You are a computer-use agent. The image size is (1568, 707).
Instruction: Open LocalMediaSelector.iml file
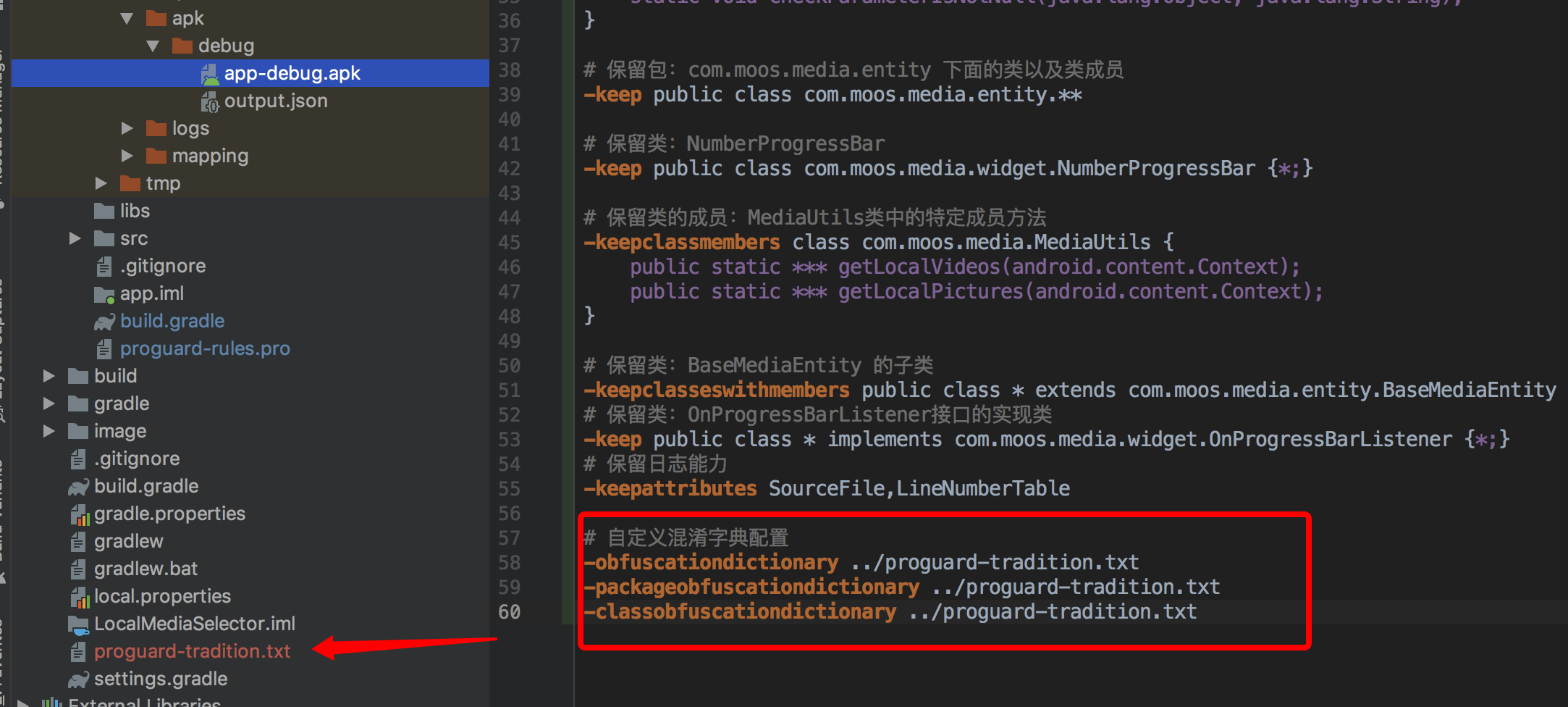[195, 624]
